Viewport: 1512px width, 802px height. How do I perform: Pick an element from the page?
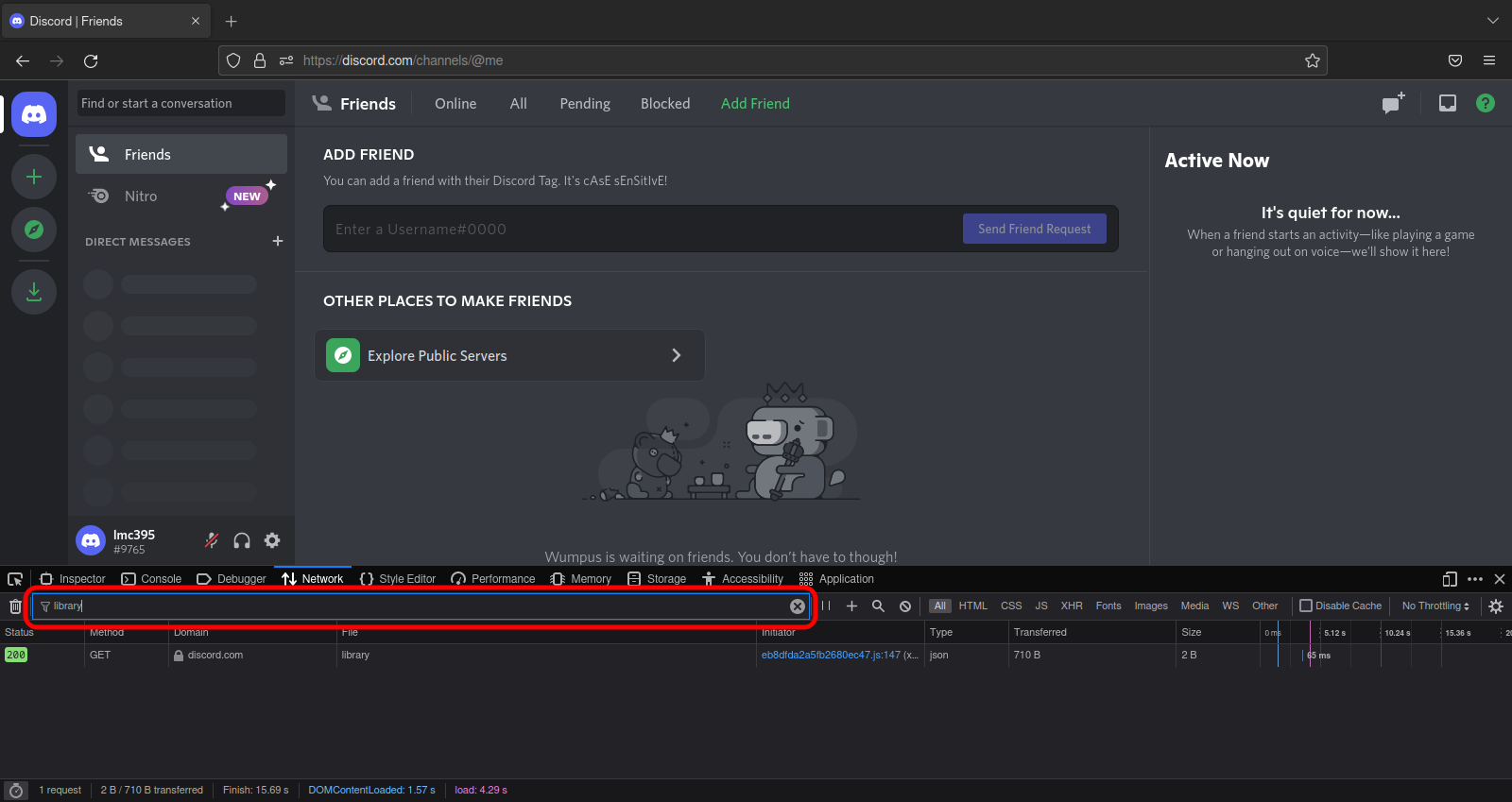(15, 579)
